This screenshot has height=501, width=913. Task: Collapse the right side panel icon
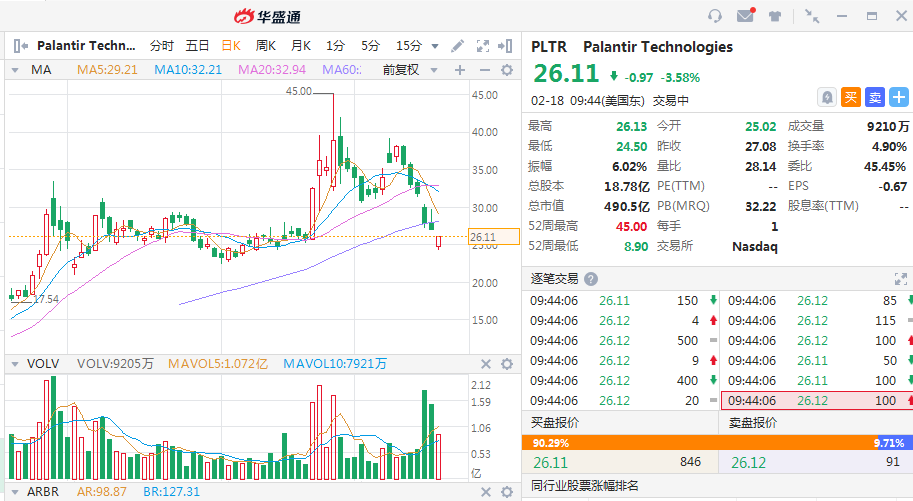pyautogui.click(x=505, y=45)
